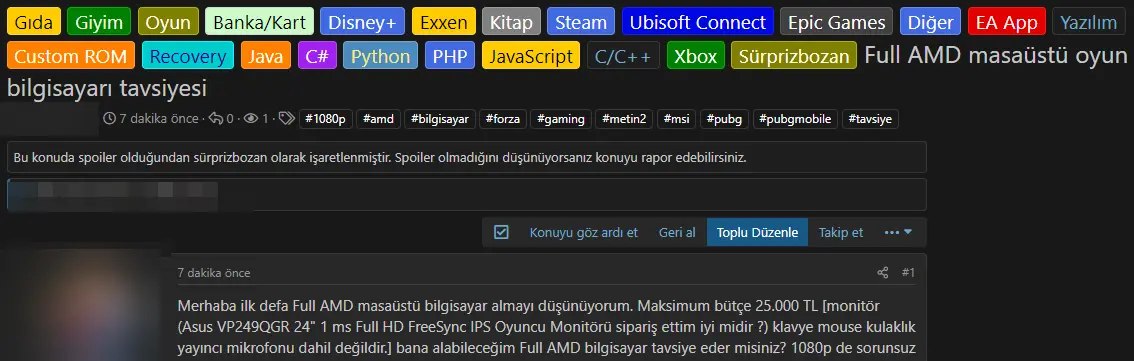1134x361 pixels.
Task: Choose the Disney+ label
Action: point(362,22)
